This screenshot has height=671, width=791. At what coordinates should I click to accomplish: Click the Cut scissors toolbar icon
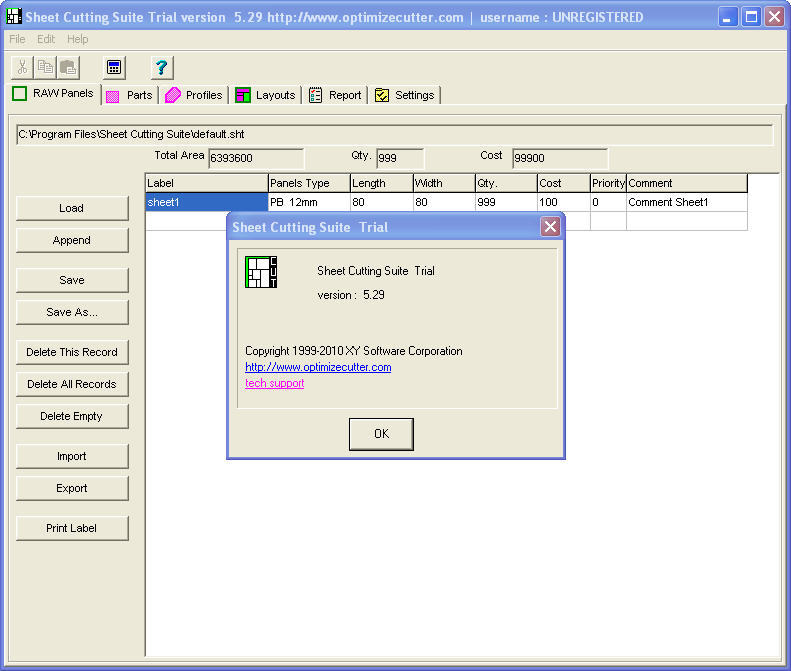click(22, 67)
